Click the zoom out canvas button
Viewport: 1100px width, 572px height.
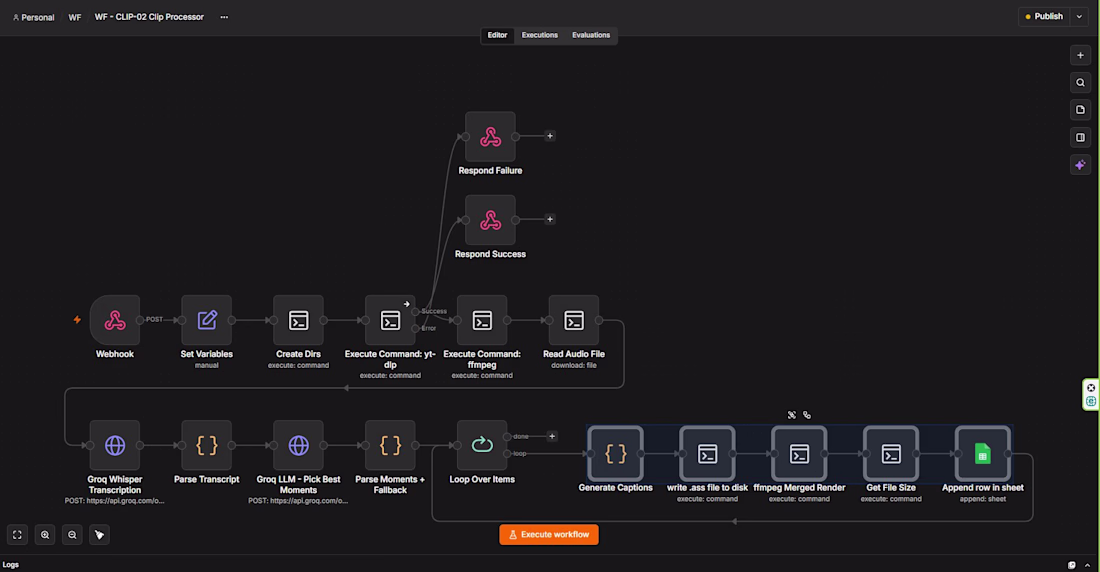click(72, 535)
